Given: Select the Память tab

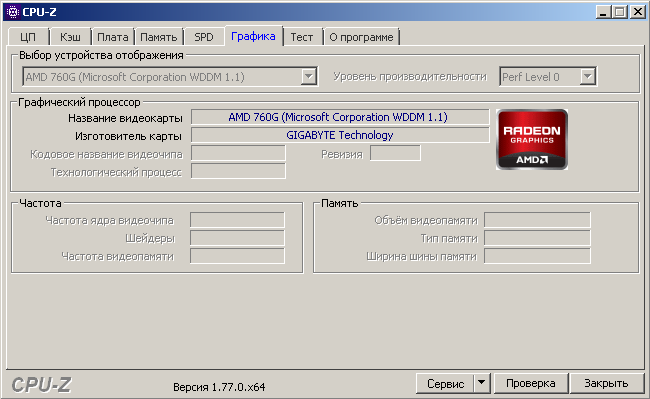Looking at the screenshot, I should [159, 37].
